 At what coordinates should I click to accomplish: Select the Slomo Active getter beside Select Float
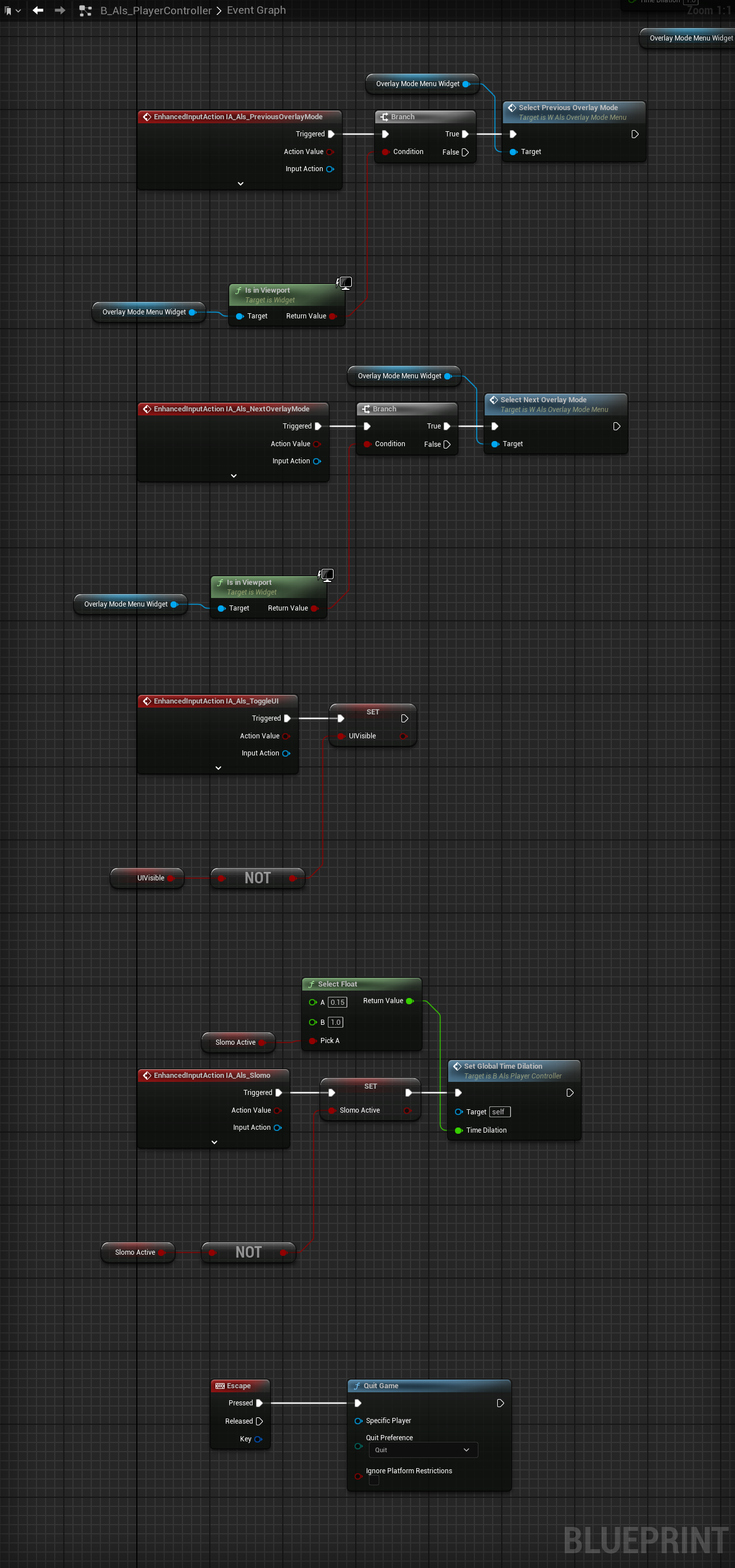[238, 1042]
